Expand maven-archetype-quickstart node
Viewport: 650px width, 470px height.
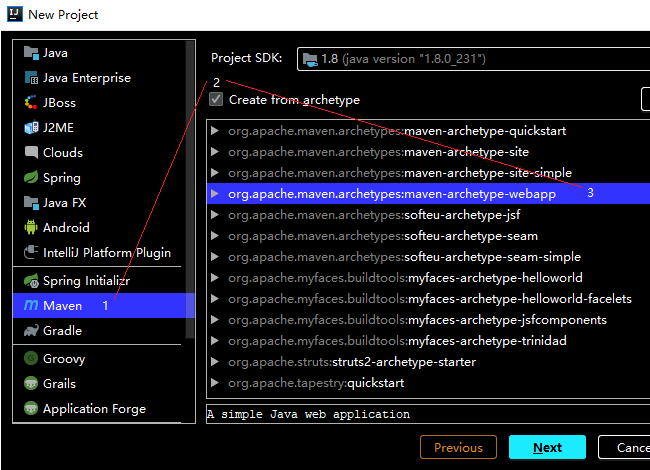215,131
